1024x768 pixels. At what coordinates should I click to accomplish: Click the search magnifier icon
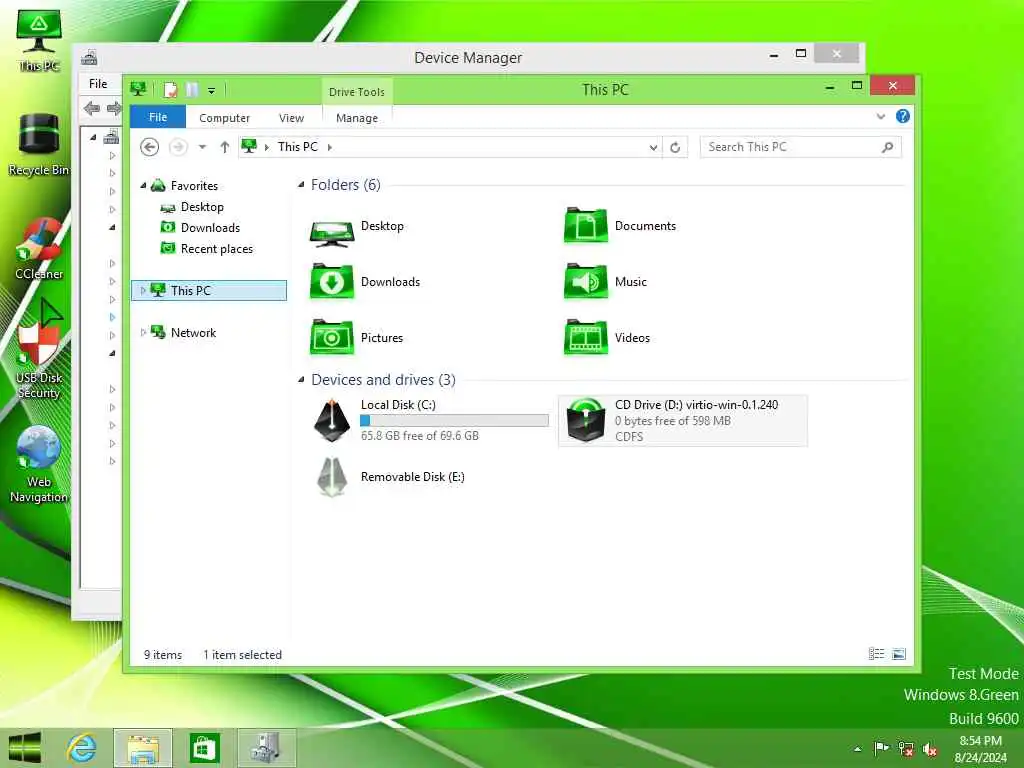tap(888, 147)
